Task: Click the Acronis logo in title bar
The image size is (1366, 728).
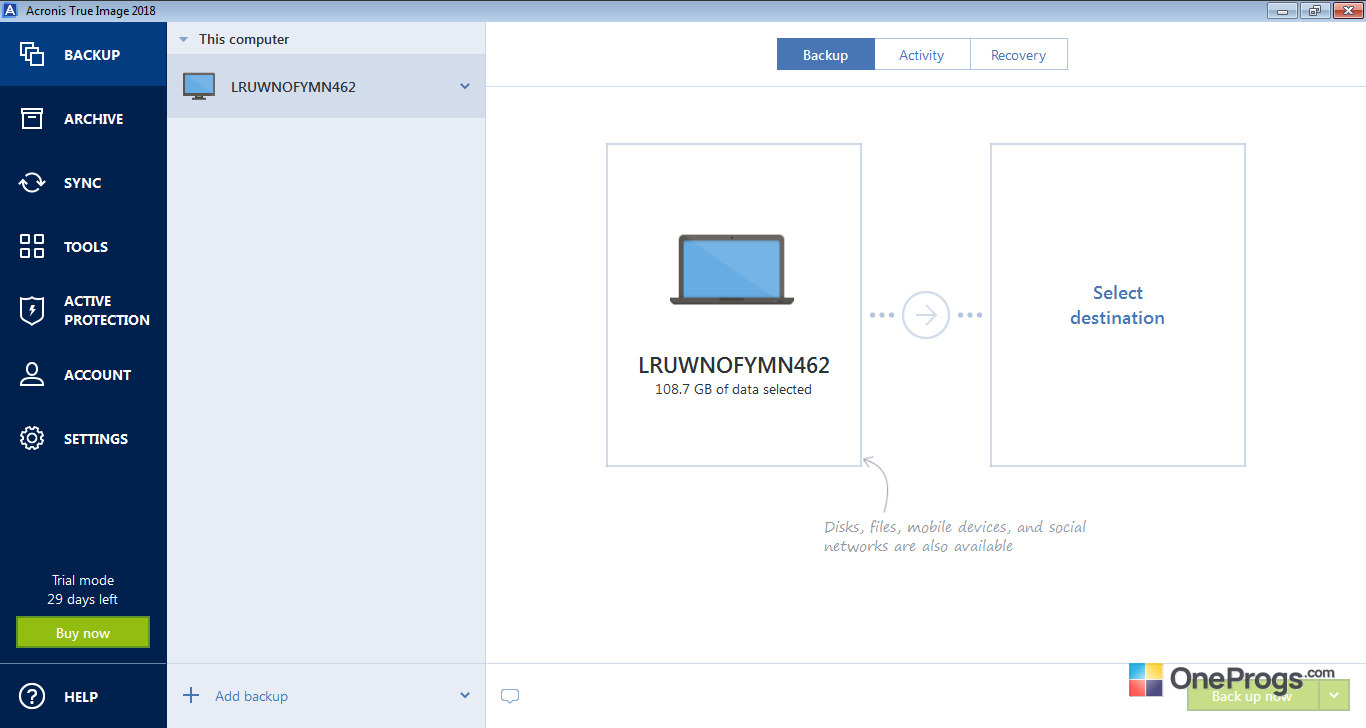Action: tap(12, 10)
